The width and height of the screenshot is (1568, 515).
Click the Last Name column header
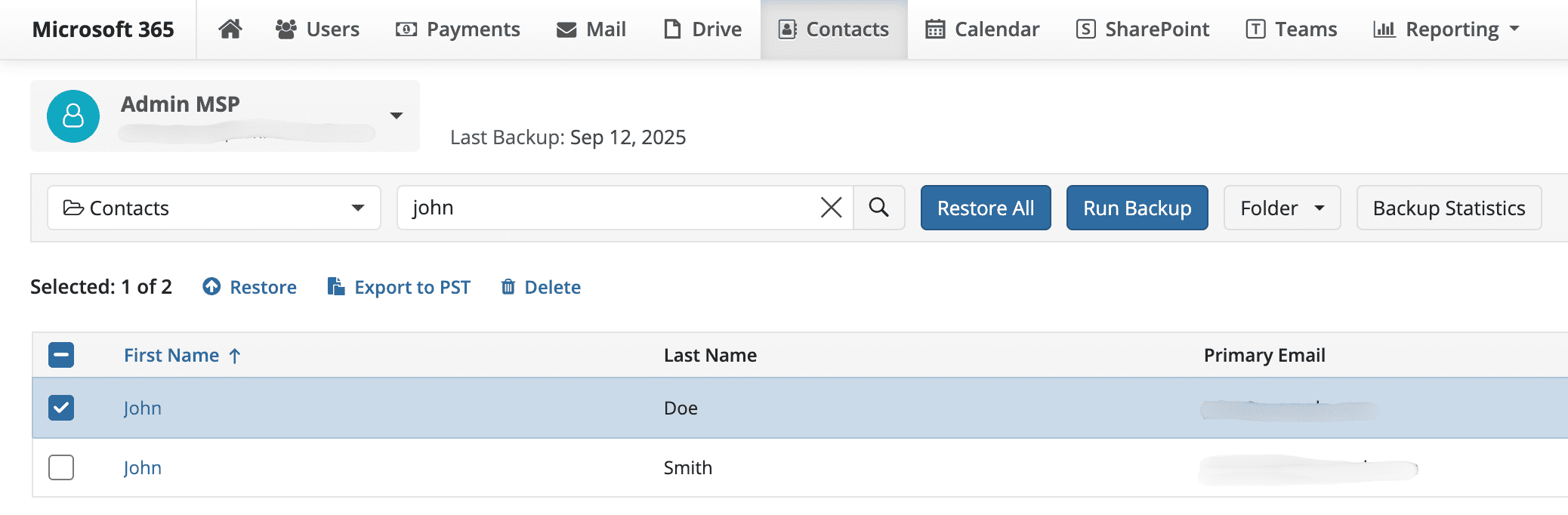[x=710, y=355]
